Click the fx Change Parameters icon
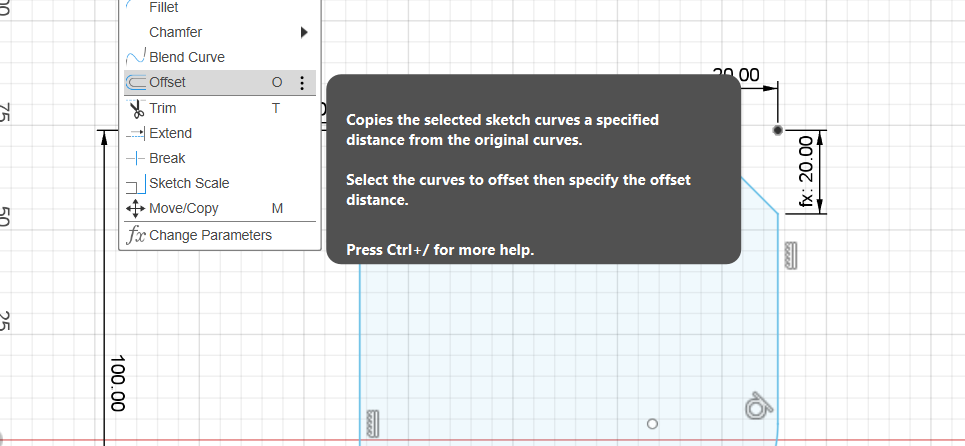 click(135, 236)
